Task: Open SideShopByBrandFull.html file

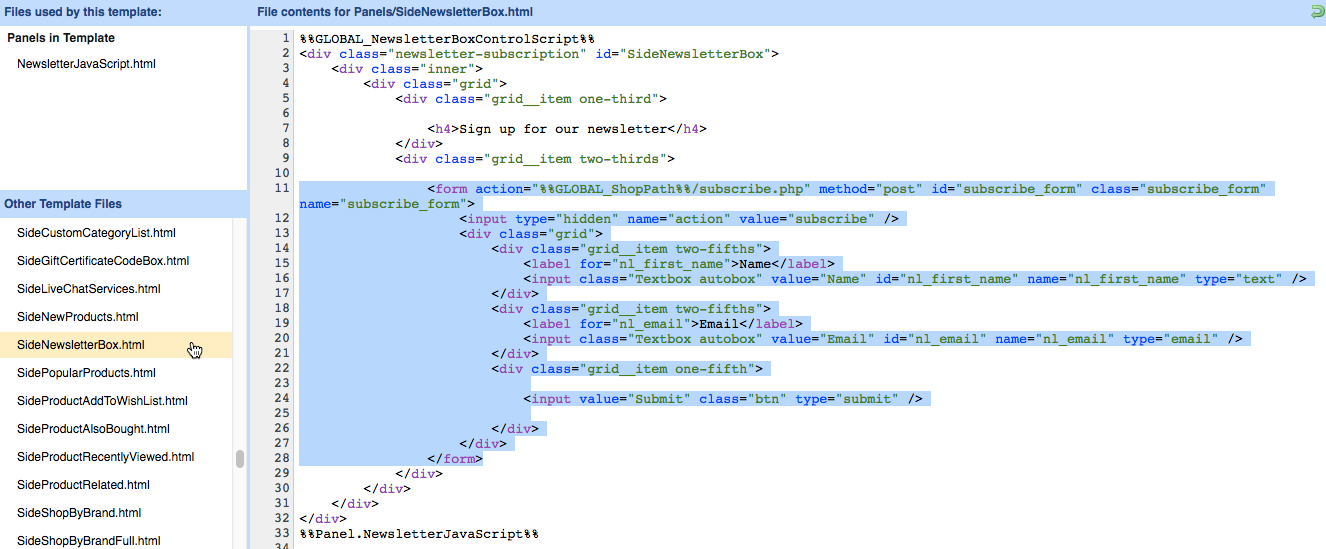Action: click(x=89, y=541)
